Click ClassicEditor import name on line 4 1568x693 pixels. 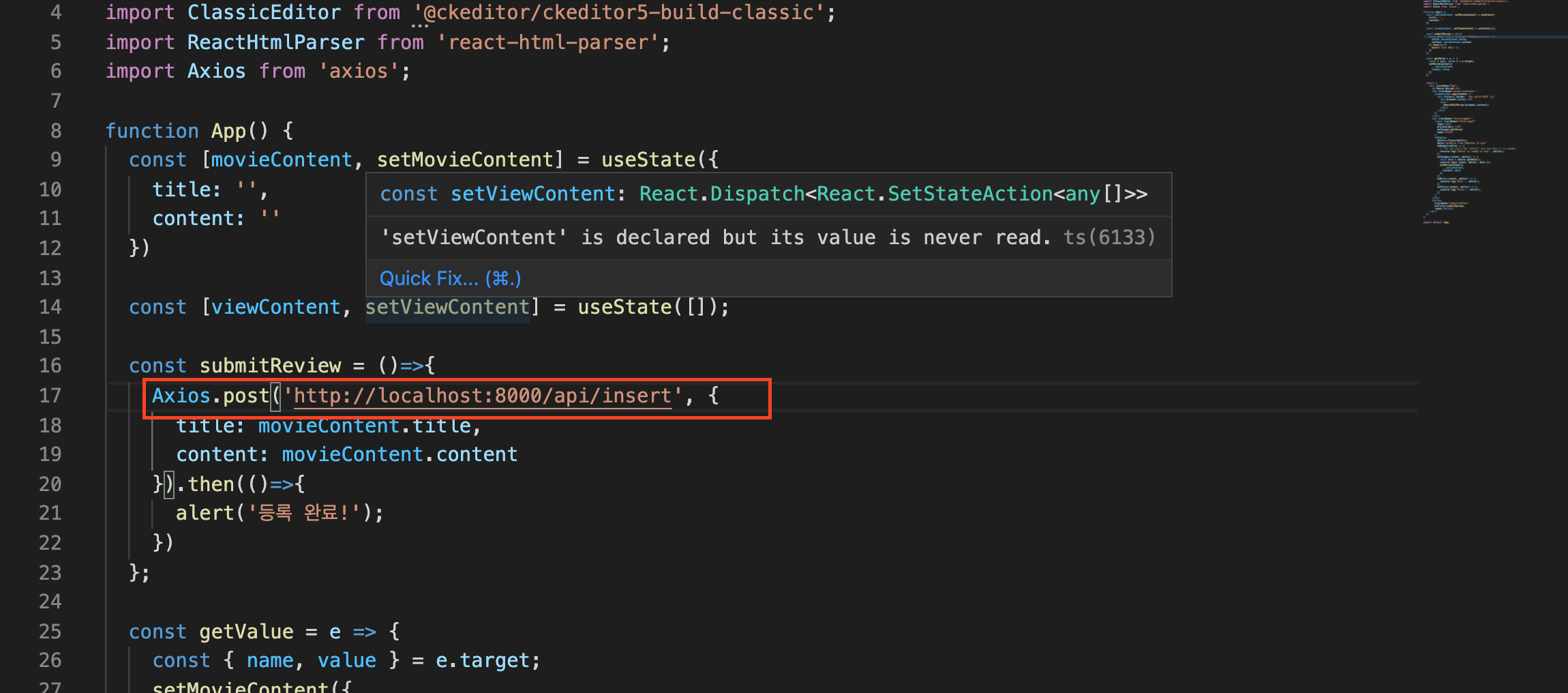(264, 12)
